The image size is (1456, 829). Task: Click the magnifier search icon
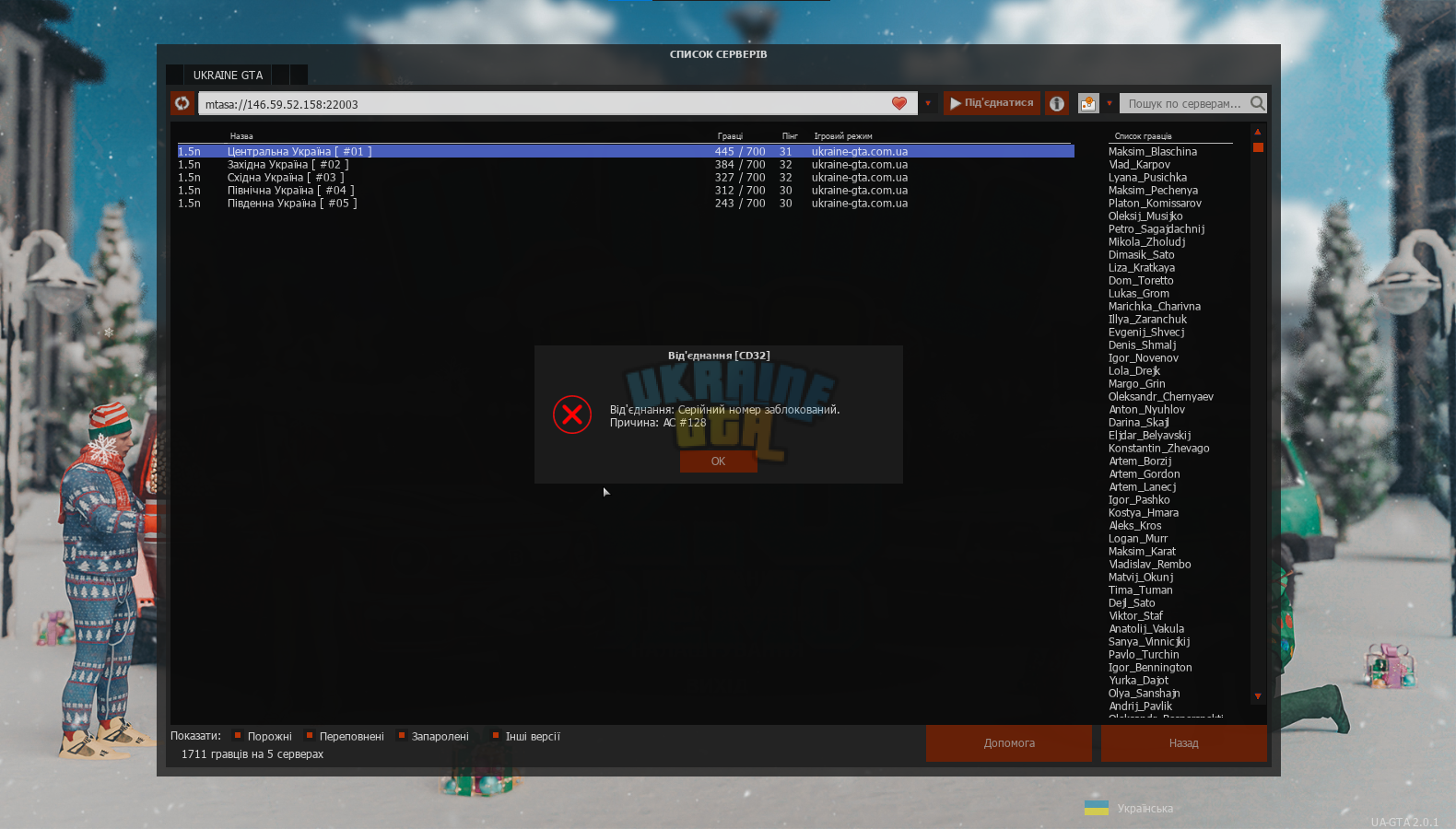coord(1258,103)
